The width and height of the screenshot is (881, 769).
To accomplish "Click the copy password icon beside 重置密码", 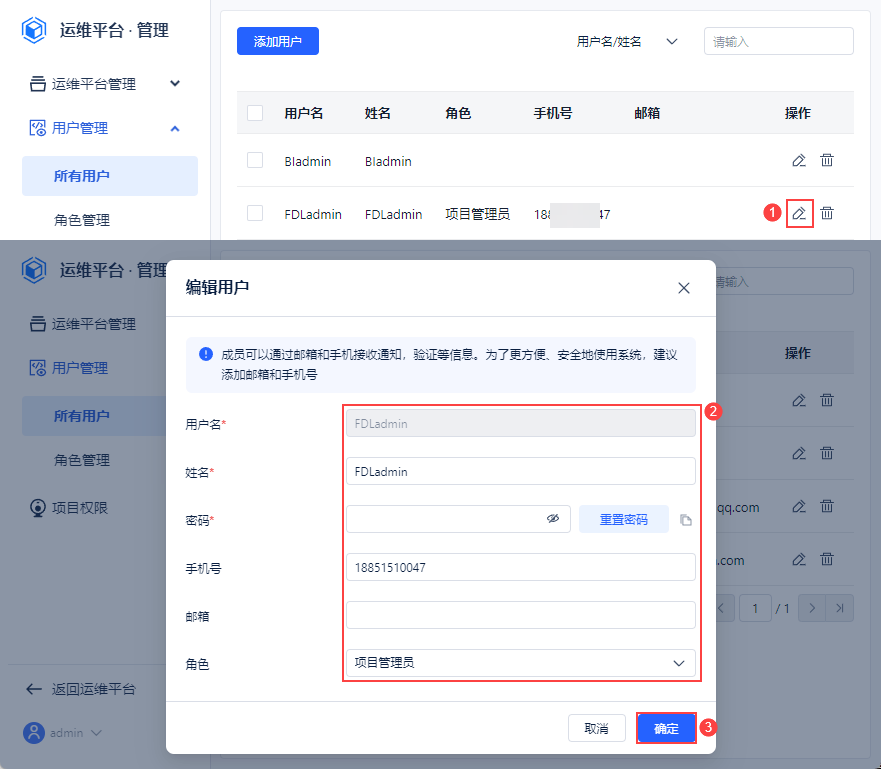I will [685, 520].
